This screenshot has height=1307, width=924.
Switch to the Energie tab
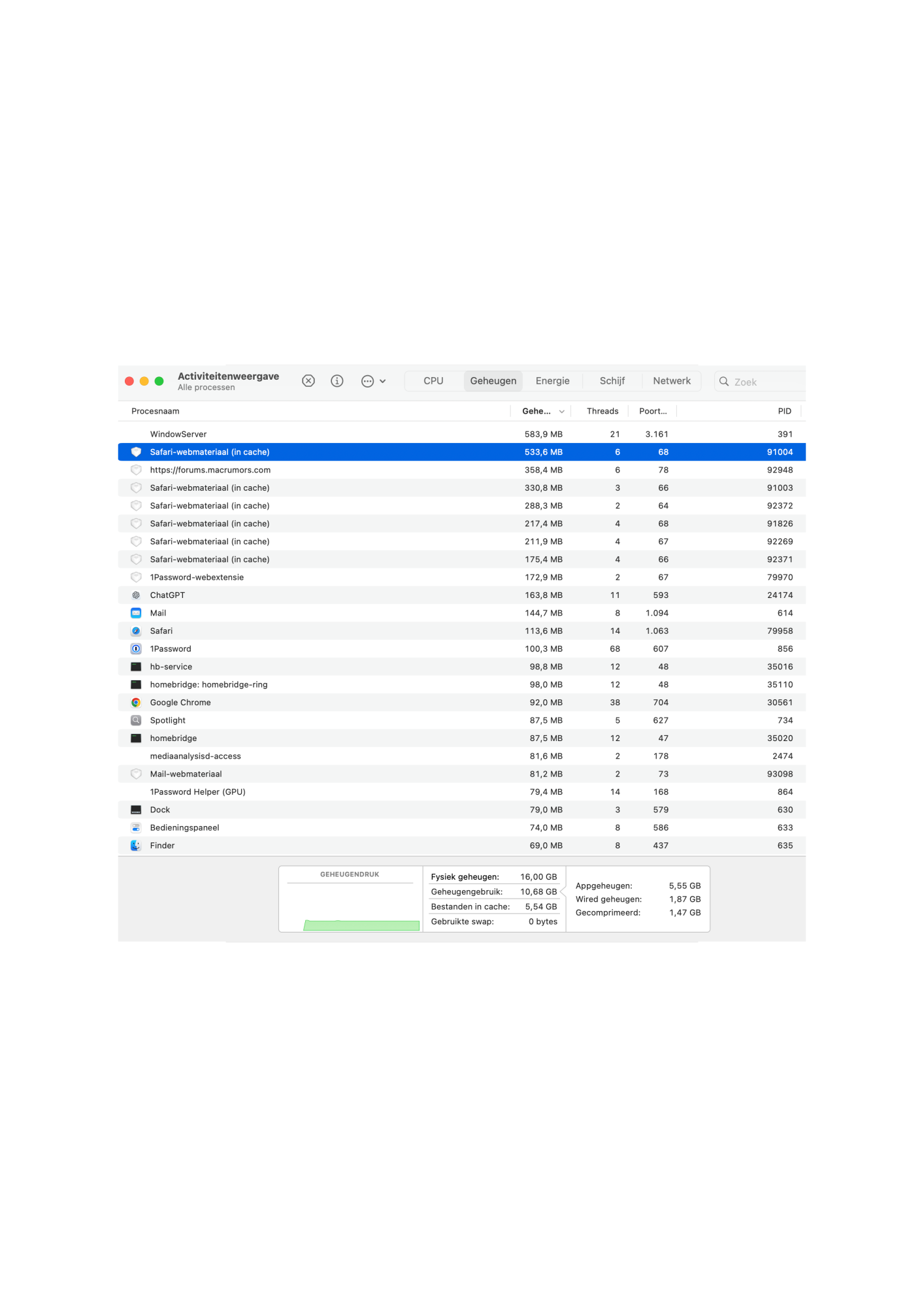553,381
